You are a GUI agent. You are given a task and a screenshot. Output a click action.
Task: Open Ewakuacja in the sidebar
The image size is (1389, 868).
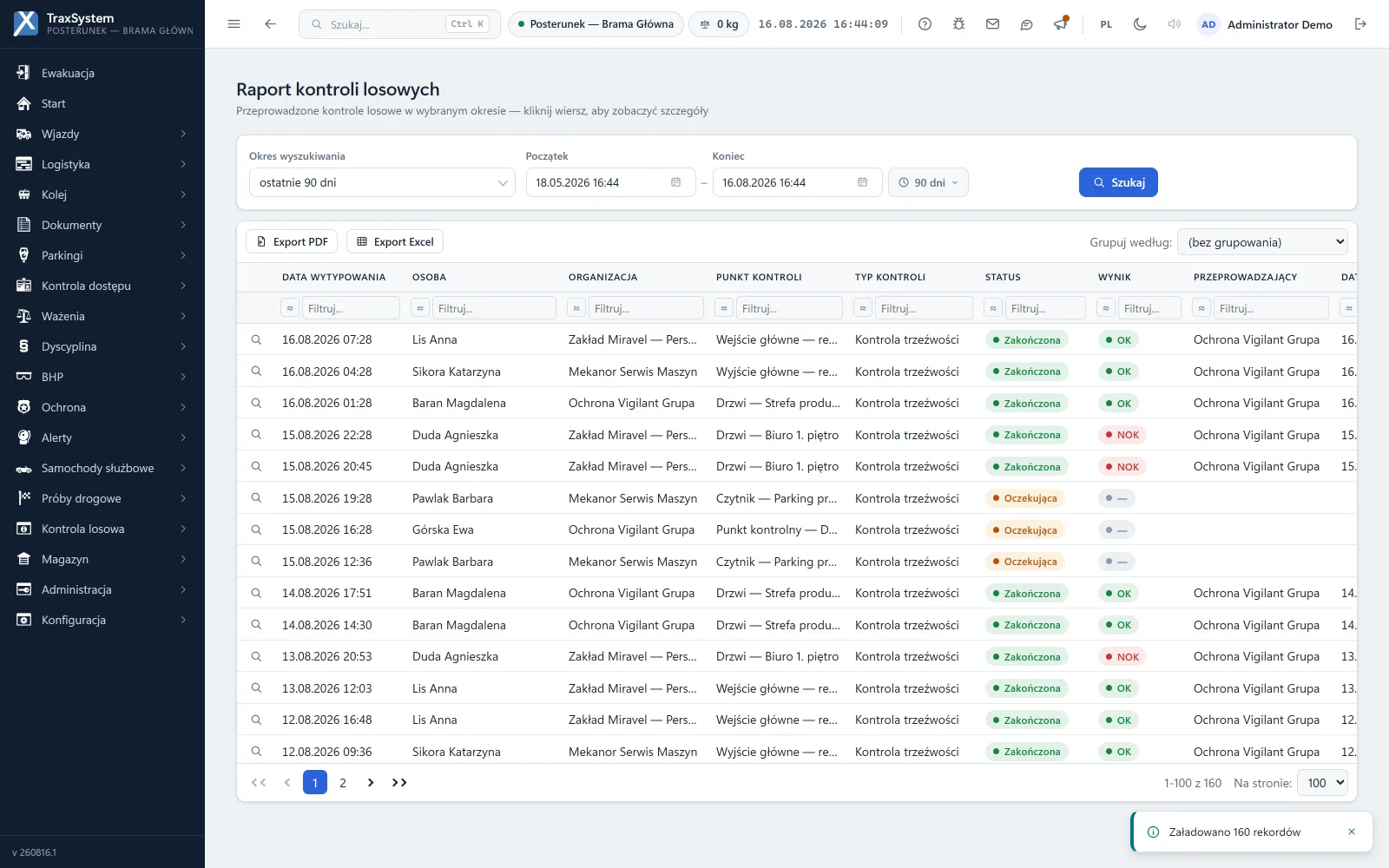(102, 73)
